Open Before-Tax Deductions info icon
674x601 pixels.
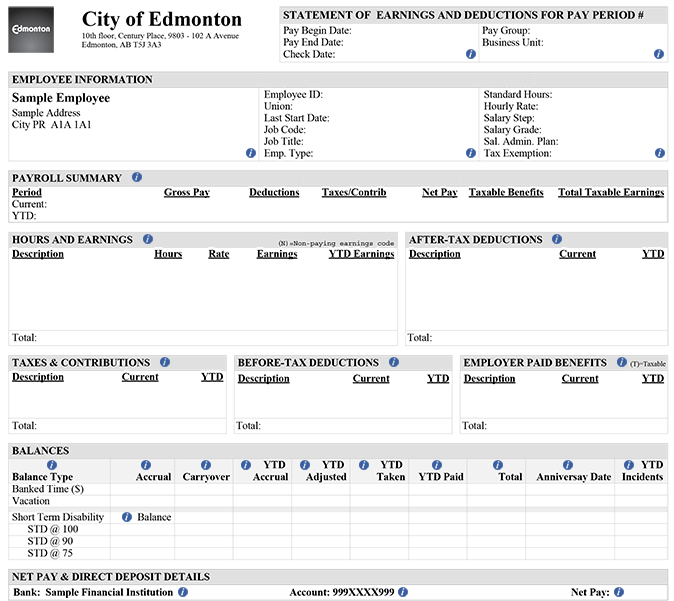point(394,362)
